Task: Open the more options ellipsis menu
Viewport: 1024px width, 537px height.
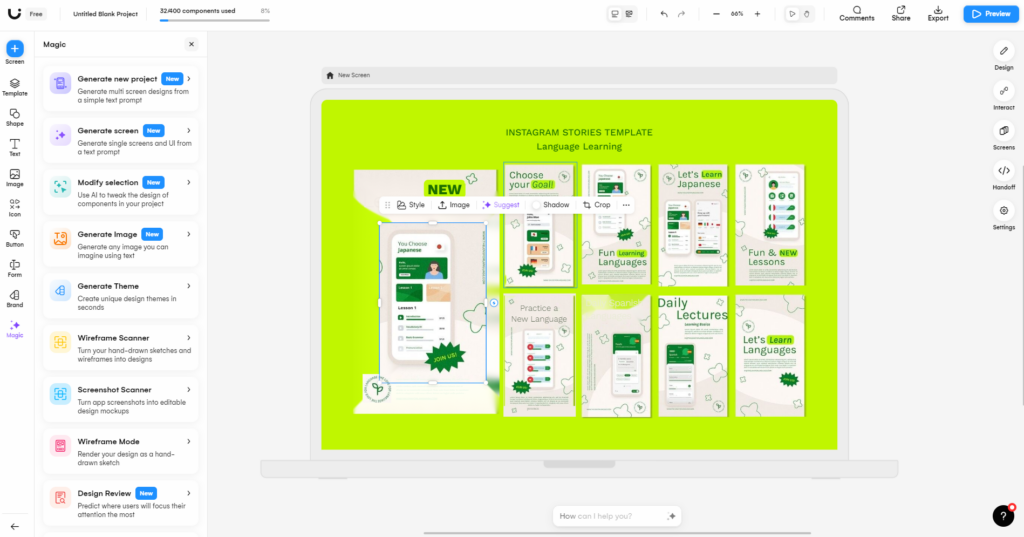Action: (627, 205)
